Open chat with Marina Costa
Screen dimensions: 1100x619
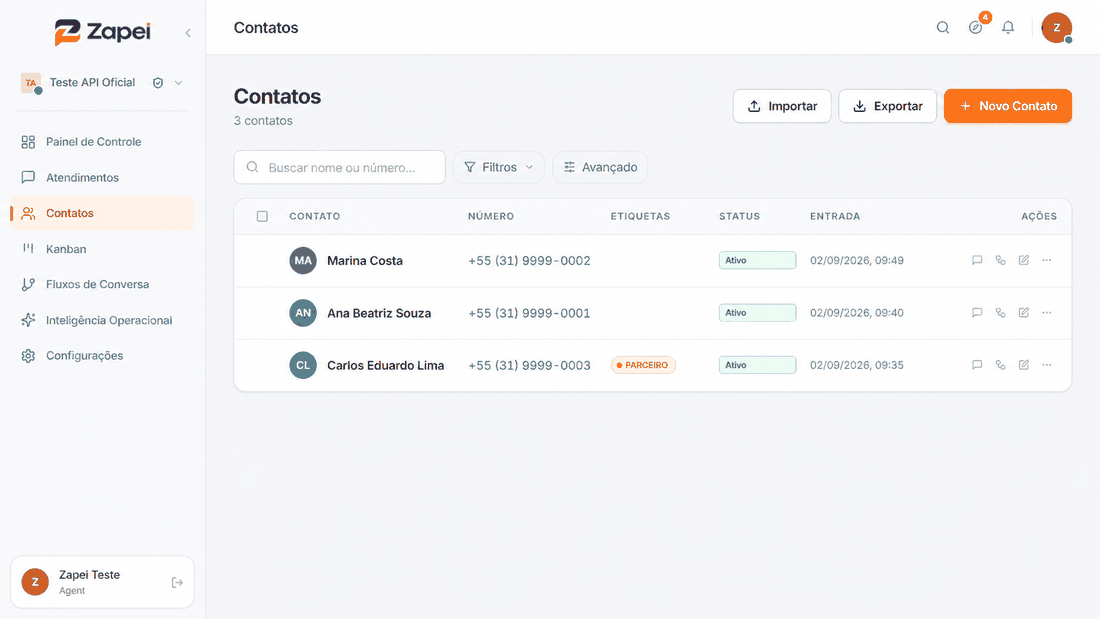[977, 260]
